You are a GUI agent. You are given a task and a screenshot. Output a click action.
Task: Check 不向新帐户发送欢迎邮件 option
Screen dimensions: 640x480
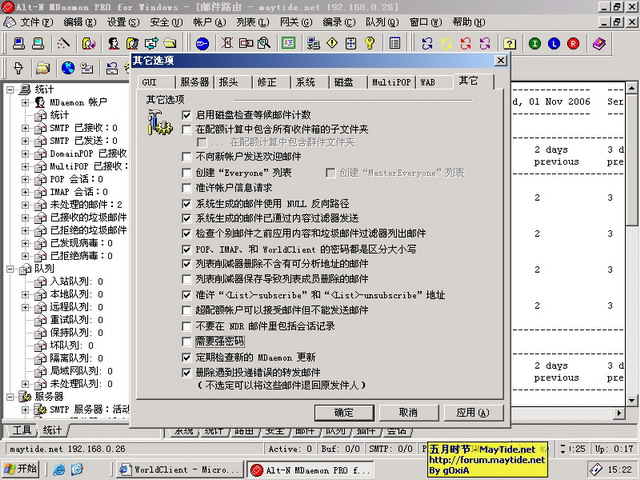[x=187, y=157]
